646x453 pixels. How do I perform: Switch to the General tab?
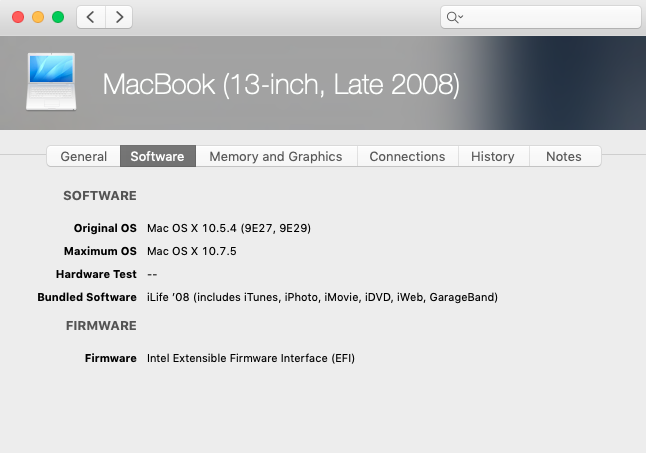(x=84, y=156)
